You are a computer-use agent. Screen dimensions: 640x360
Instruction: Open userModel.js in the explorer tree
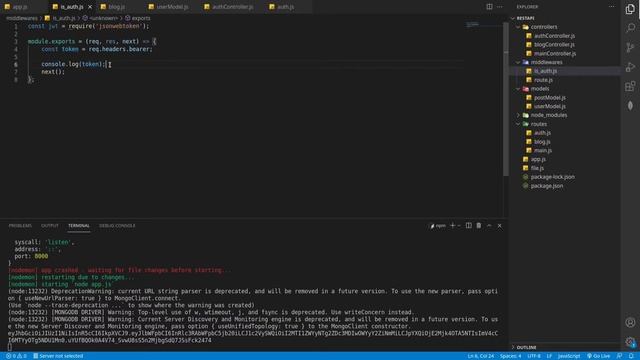(549, 107)
